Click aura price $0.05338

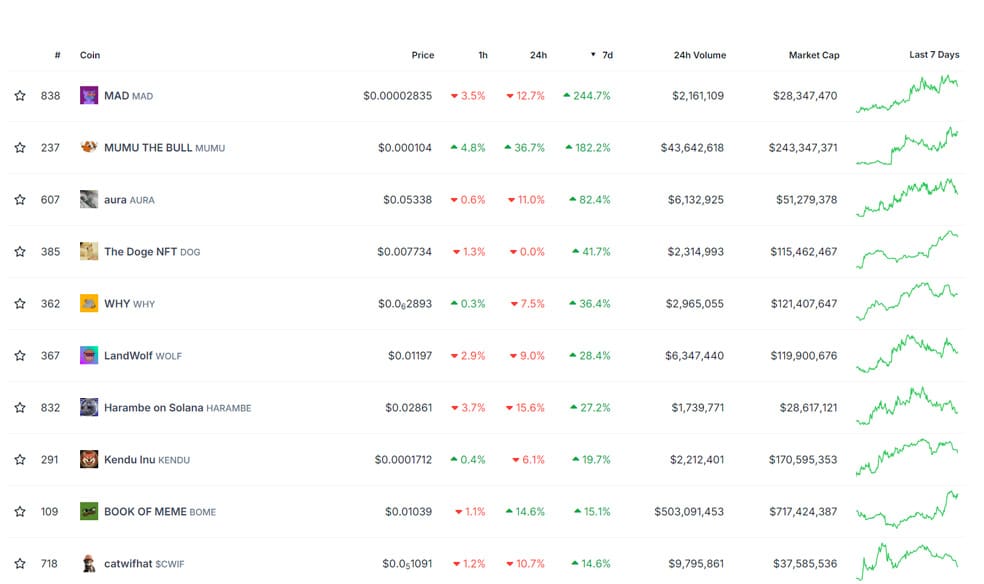point(407,200)
